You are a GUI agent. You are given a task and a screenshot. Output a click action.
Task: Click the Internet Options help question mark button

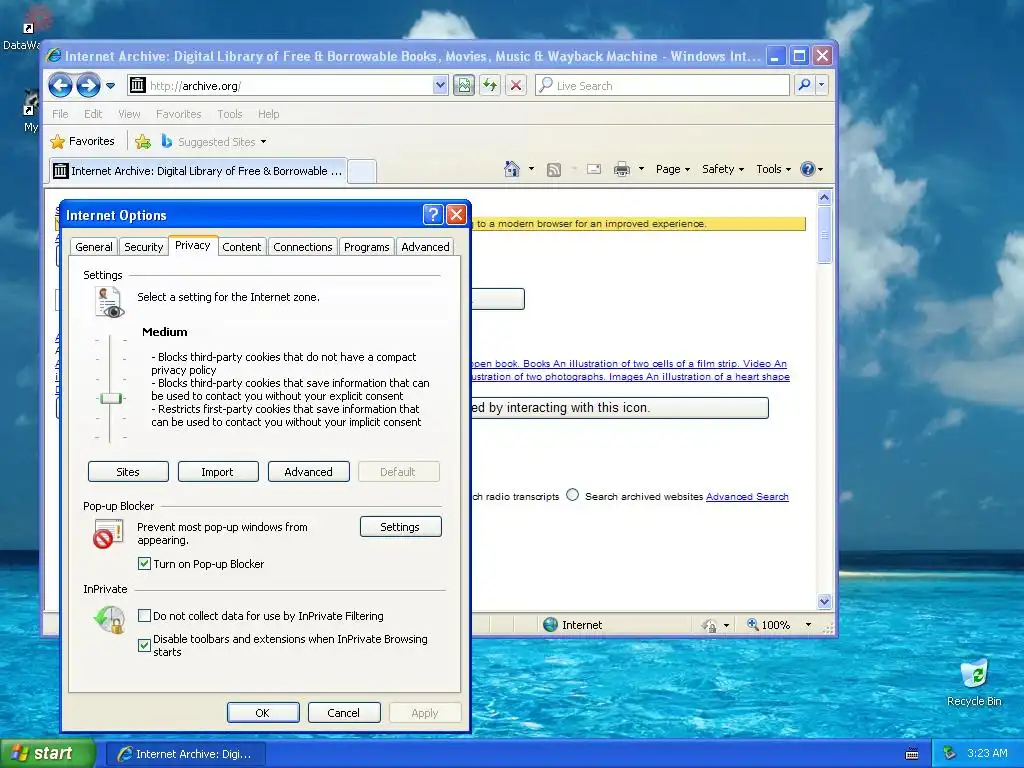click(433, 214)
